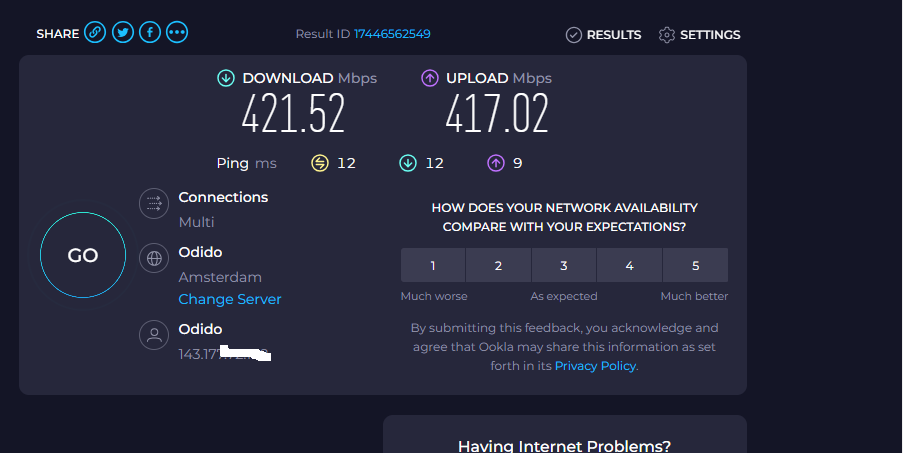Rate network availability as 3
The width and height of the screenshot is (903, 453).
(564, 265)
